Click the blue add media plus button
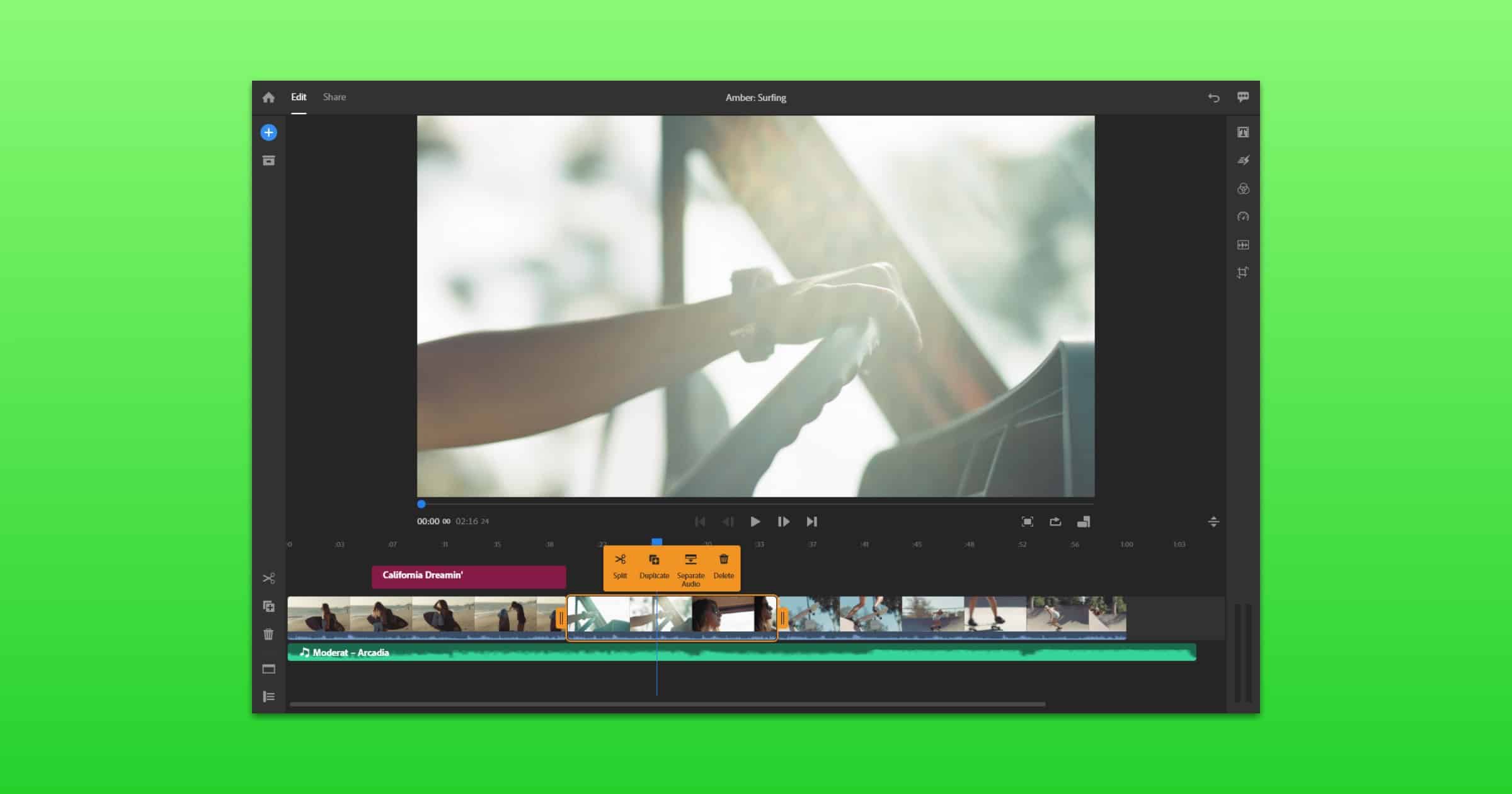 pos(268,132)
